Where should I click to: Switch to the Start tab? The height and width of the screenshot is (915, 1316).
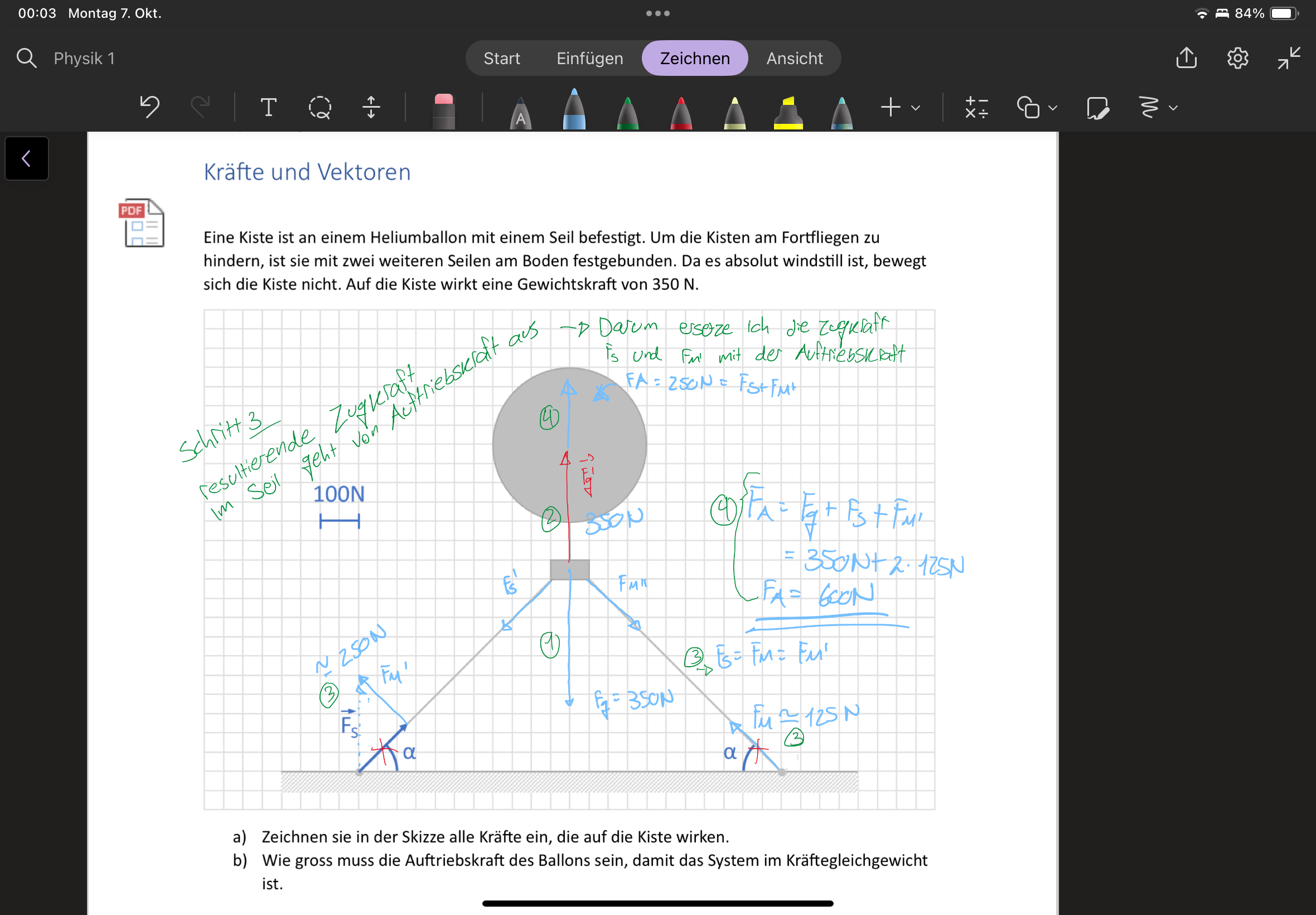(x=501, y=58)
